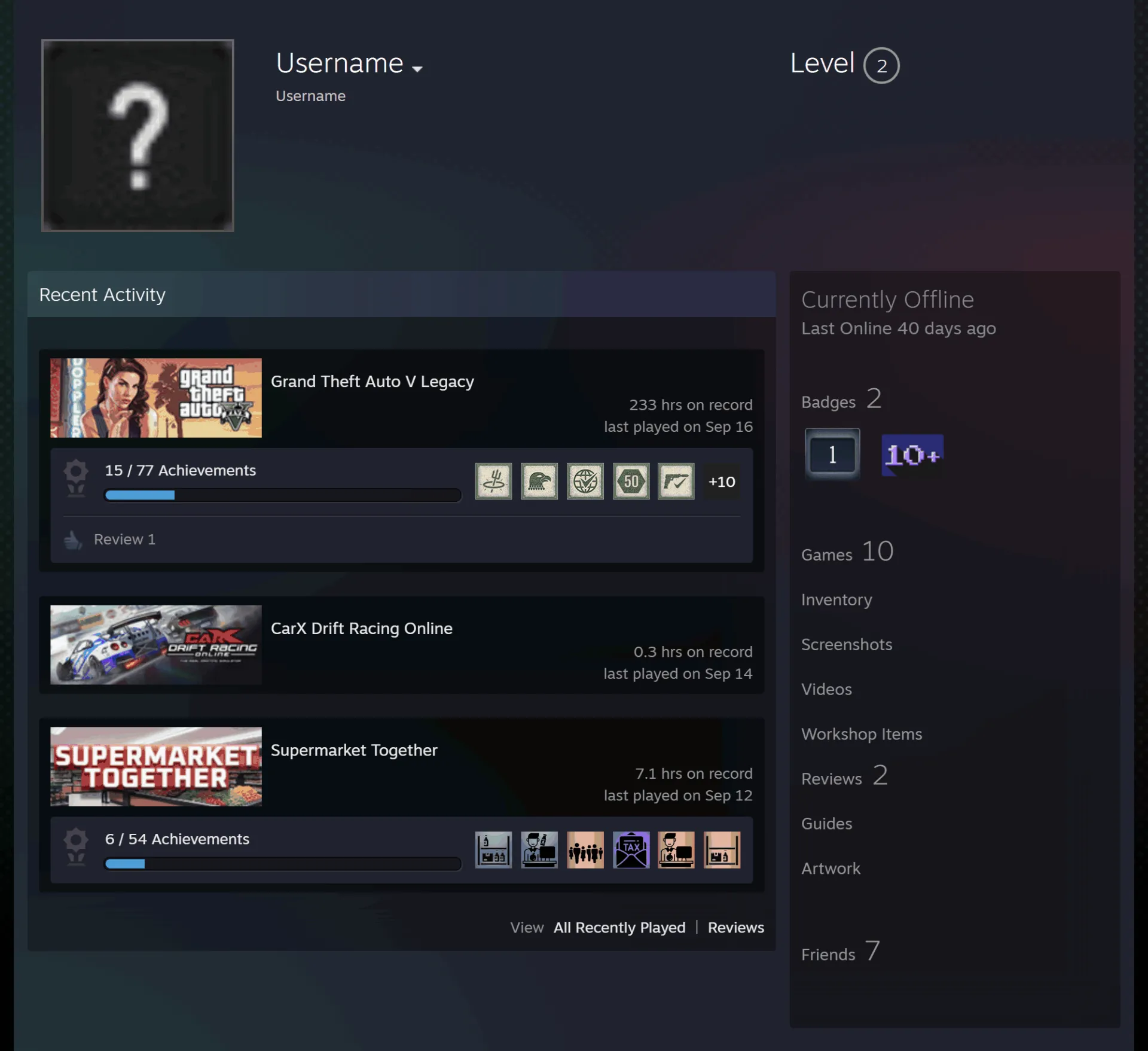Open the CarX Drift Racing Online title
Screen dimensions: 1148x1051
pyautogui.click(x=362, y=629)
